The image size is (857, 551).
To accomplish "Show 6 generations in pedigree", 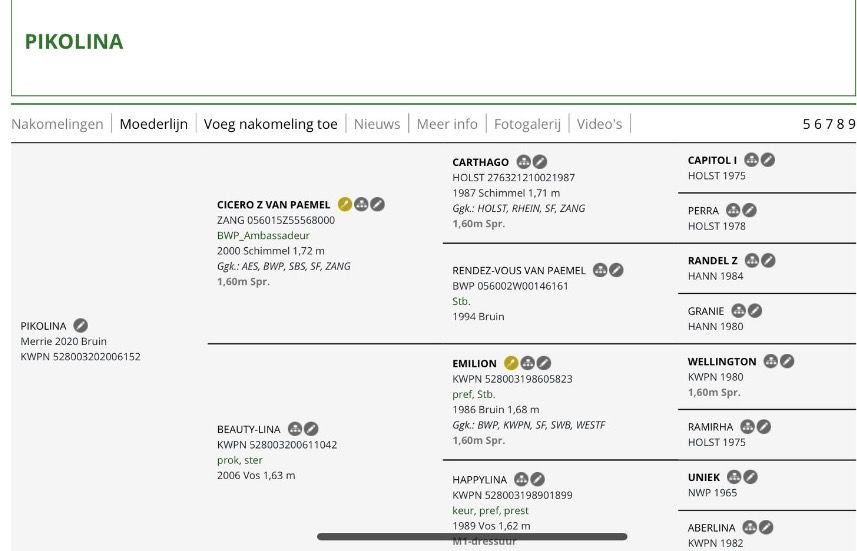I will pos(818,124).
